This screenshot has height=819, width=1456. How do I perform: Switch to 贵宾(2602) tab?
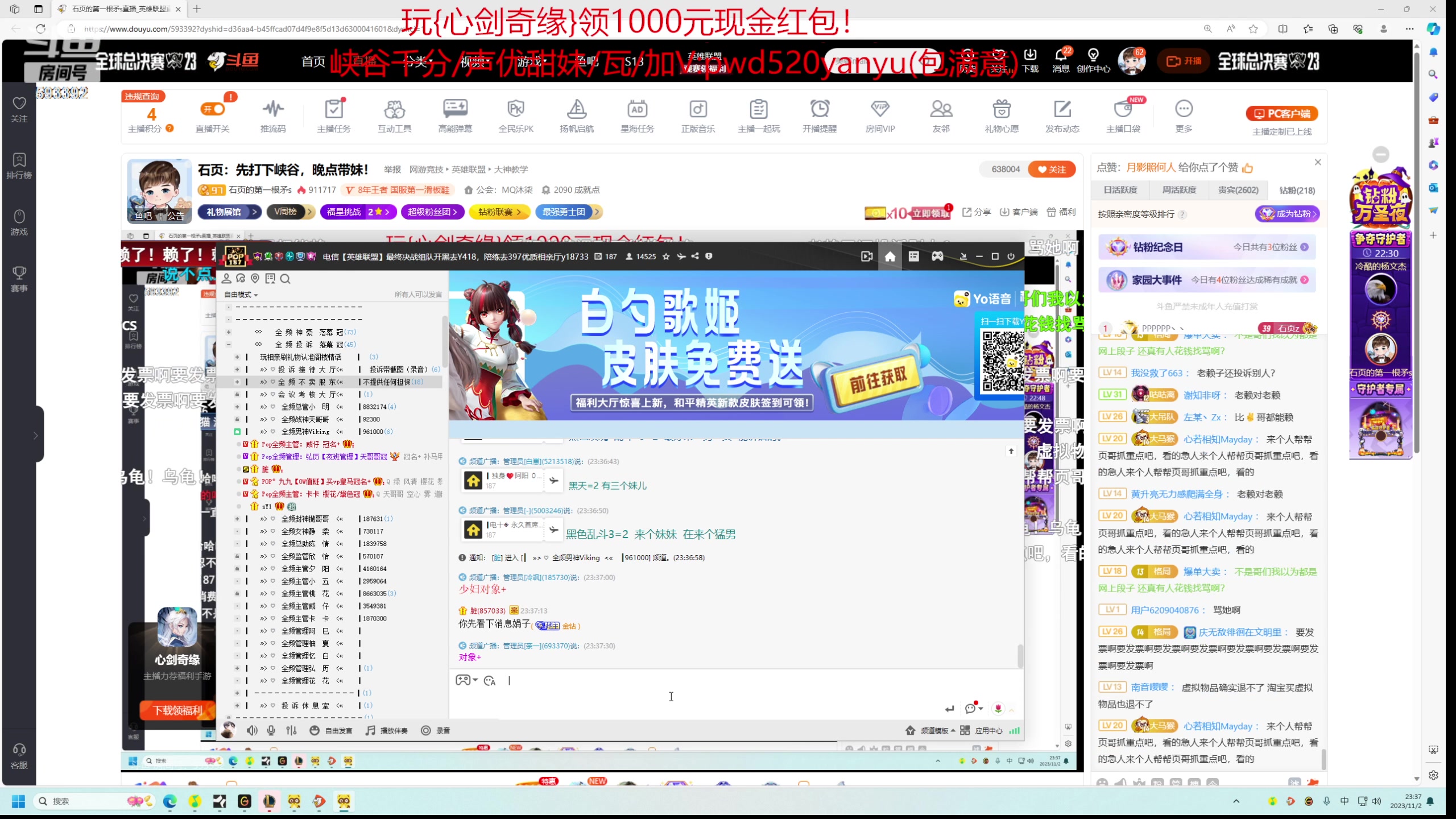click(1238, 190)
